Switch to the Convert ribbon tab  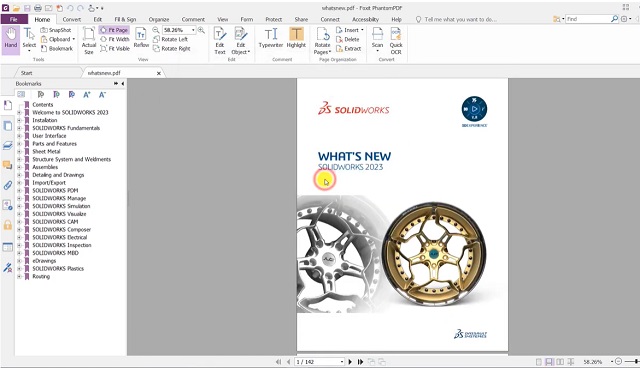point(71,19)
